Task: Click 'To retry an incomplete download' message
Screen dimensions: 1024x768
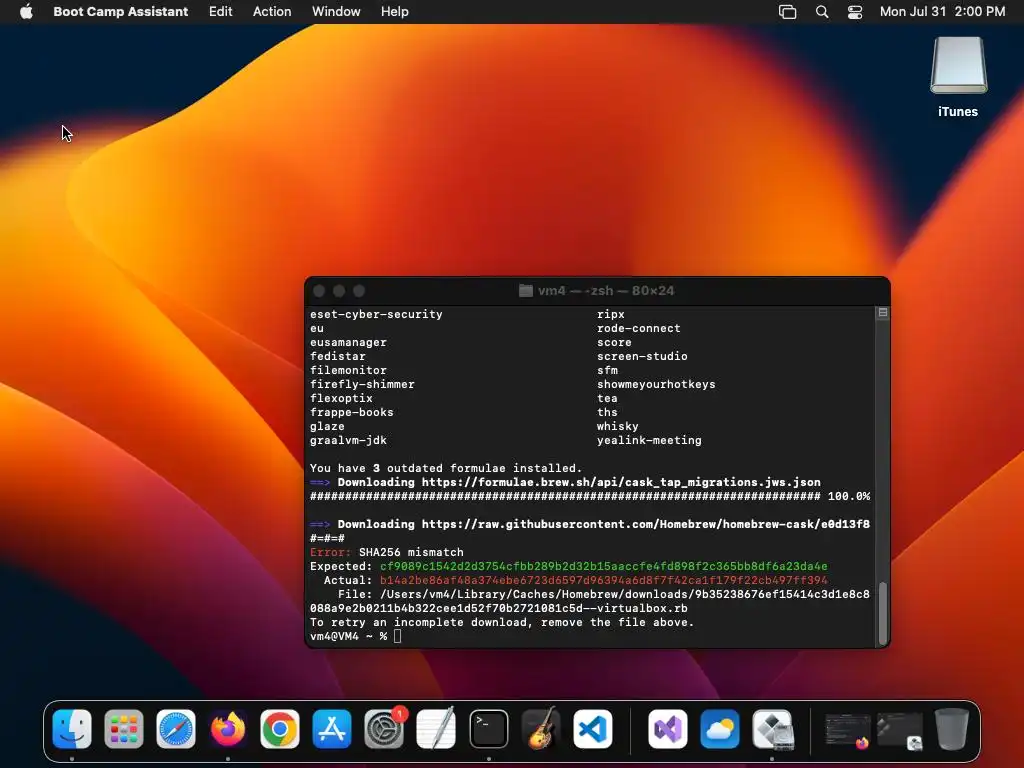Action: coord(502,622)
